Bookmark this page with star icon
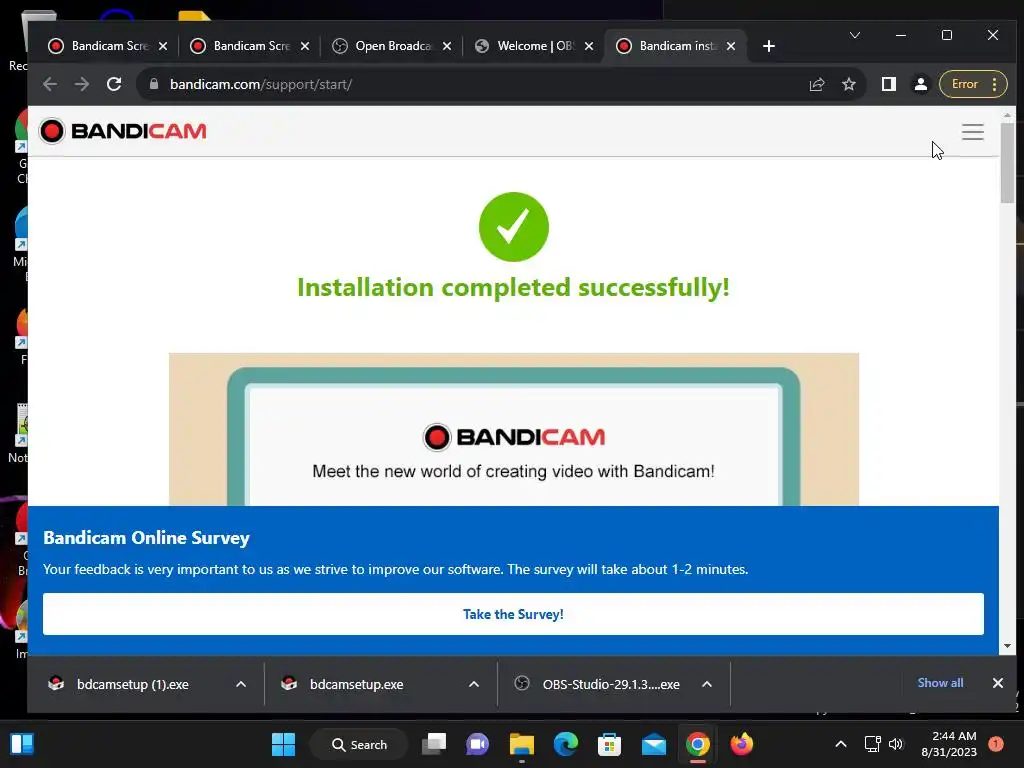The image size is (1024, 768). (848, 84)
